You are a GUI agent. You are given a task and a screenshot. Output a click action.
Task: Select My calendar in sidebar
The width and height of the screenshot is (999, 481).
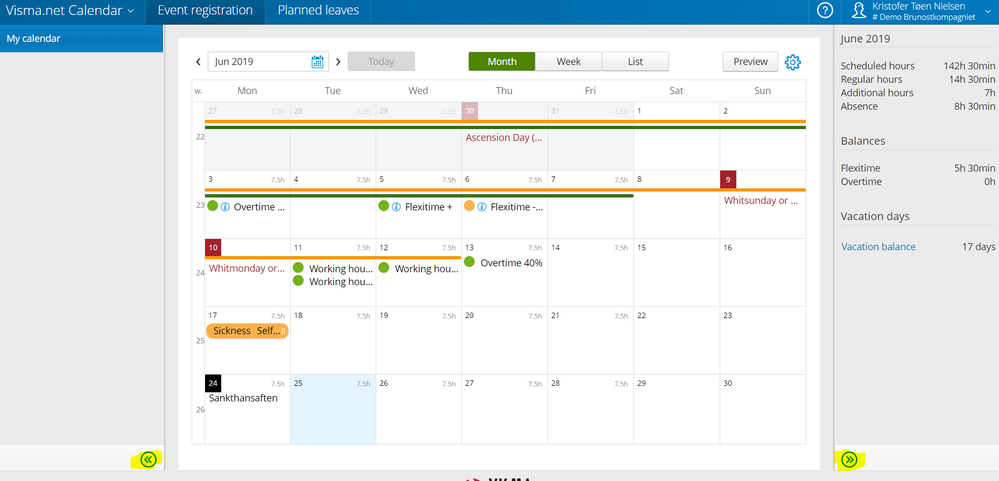(x=82, y=38)
